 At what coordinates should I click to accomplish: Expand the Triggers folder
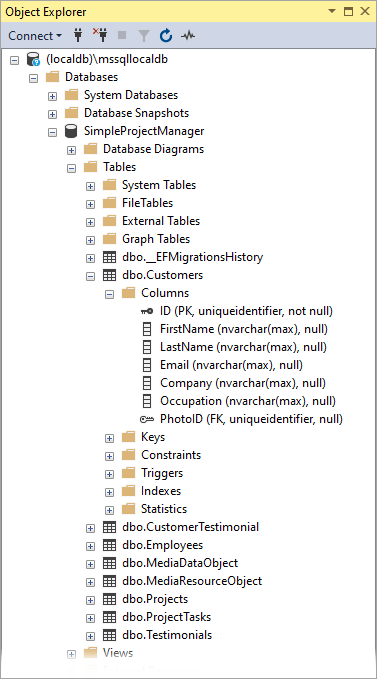point(109,474)
